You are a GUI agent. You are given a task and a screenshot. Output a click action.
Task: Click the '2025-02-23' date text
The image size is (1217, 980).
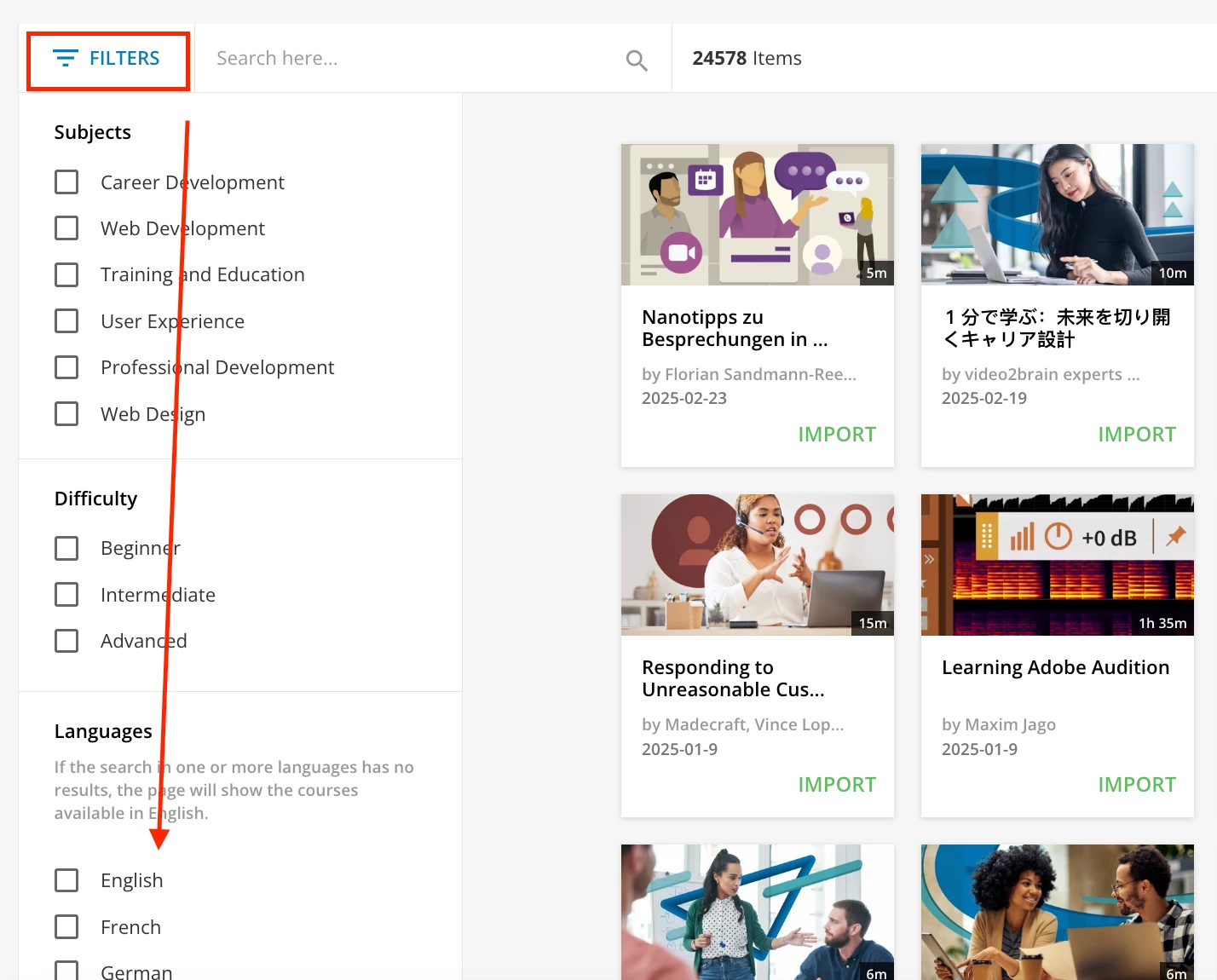(684, 399)
